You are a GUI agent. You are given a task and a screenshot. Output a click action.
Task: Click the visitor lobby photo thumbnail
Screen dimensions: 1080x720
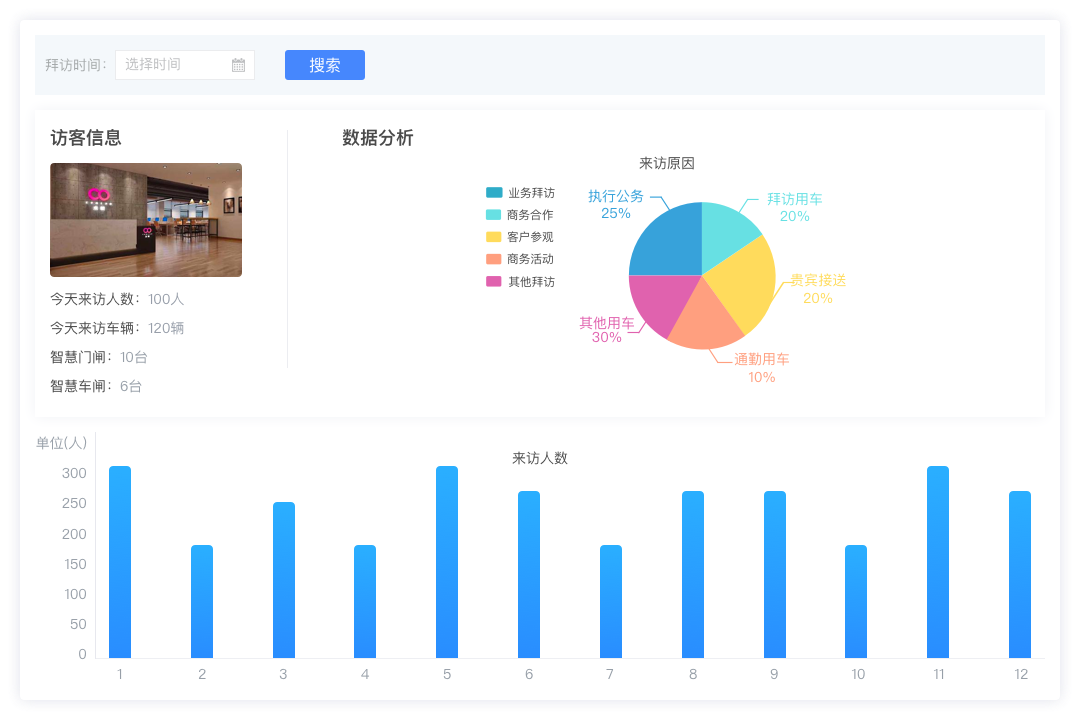tap(146, 220)
